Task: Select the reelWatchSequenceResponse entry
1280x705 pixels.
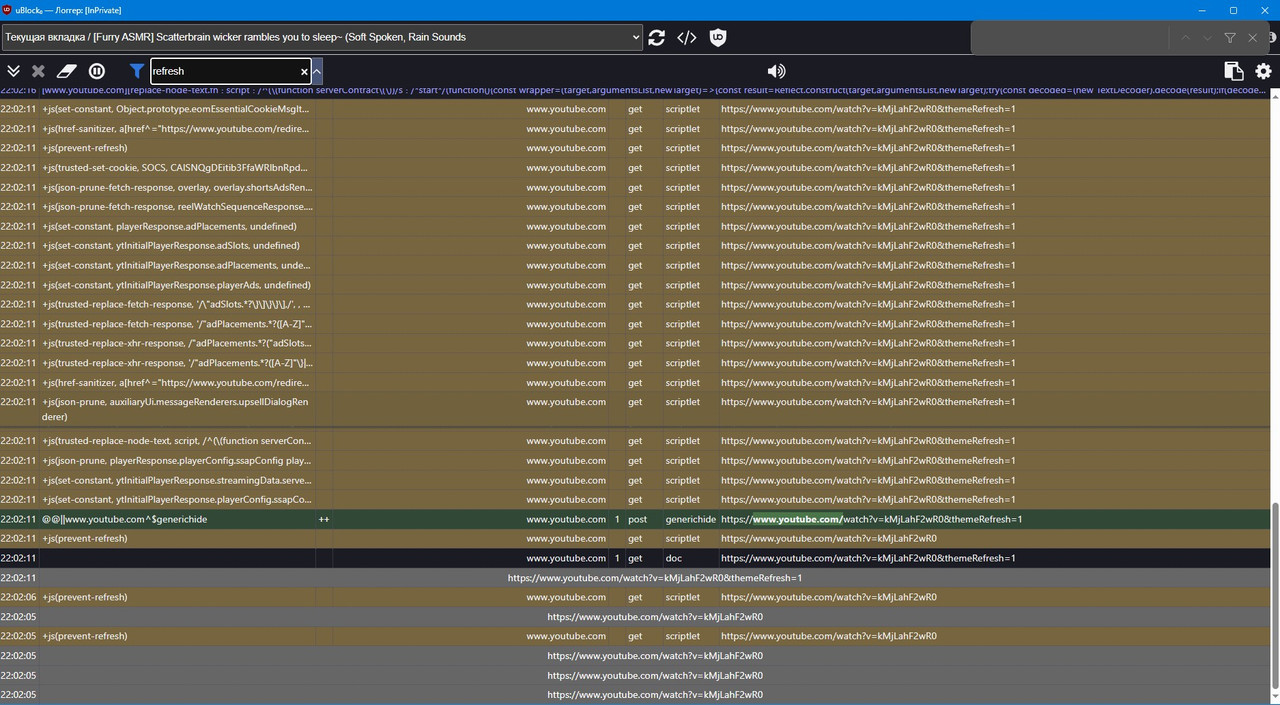Action: (634, 207)
